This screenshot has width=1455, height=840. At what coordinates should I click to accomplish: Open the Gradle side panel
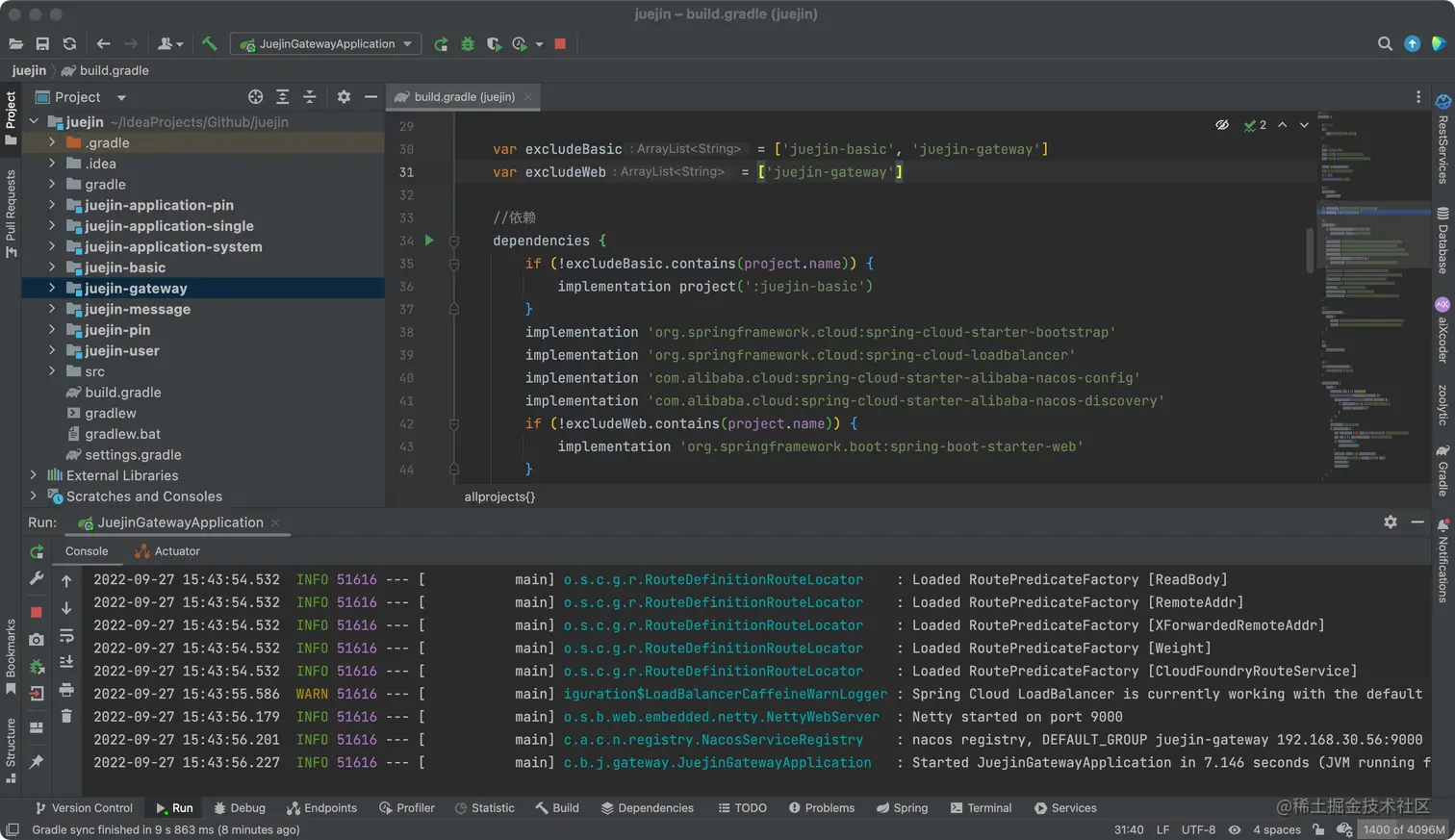click(x=1442, y=471)
